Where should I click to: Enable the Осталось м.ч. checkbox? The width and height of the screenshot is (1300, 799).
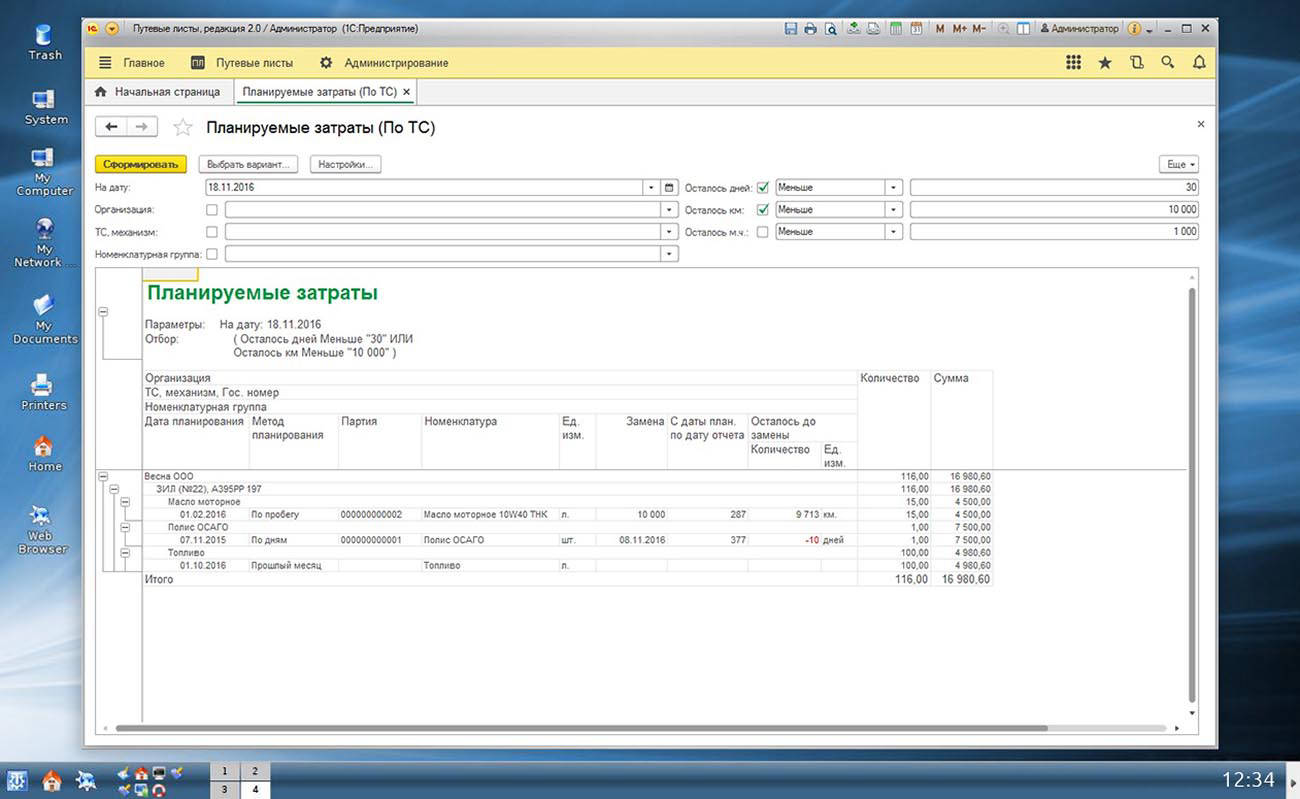click(x=763, y=232)
